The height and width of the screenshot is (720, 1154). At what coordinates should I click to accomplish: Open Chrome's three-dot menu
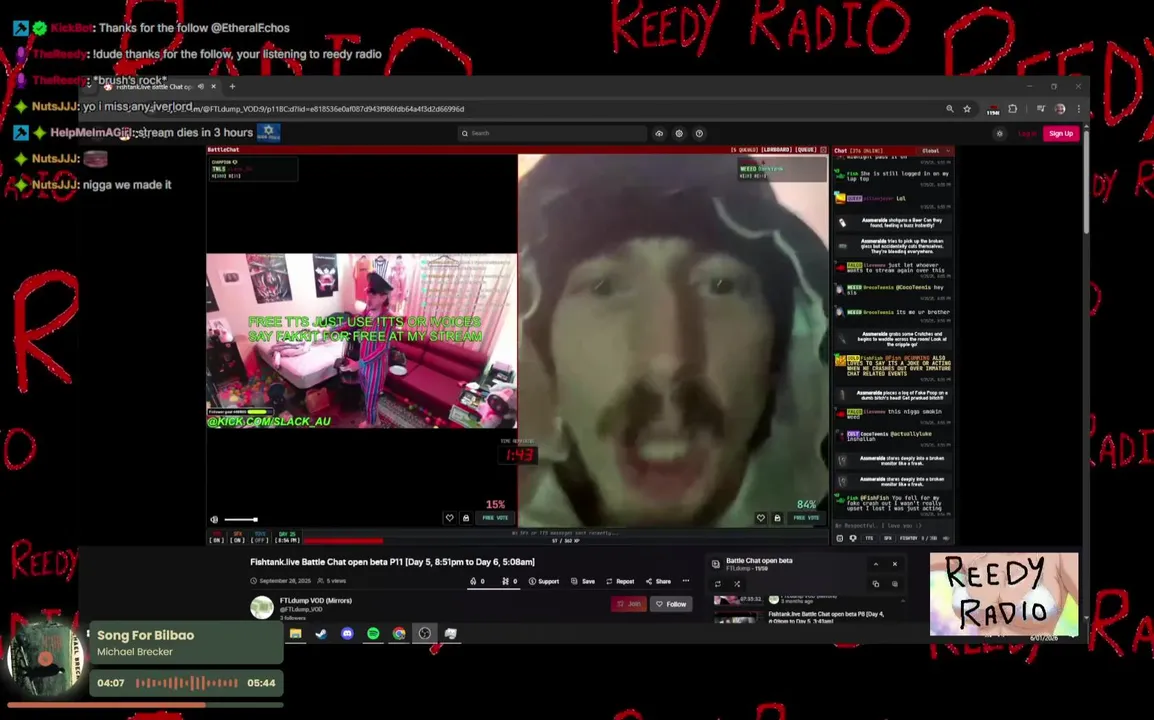[1079, 109]
